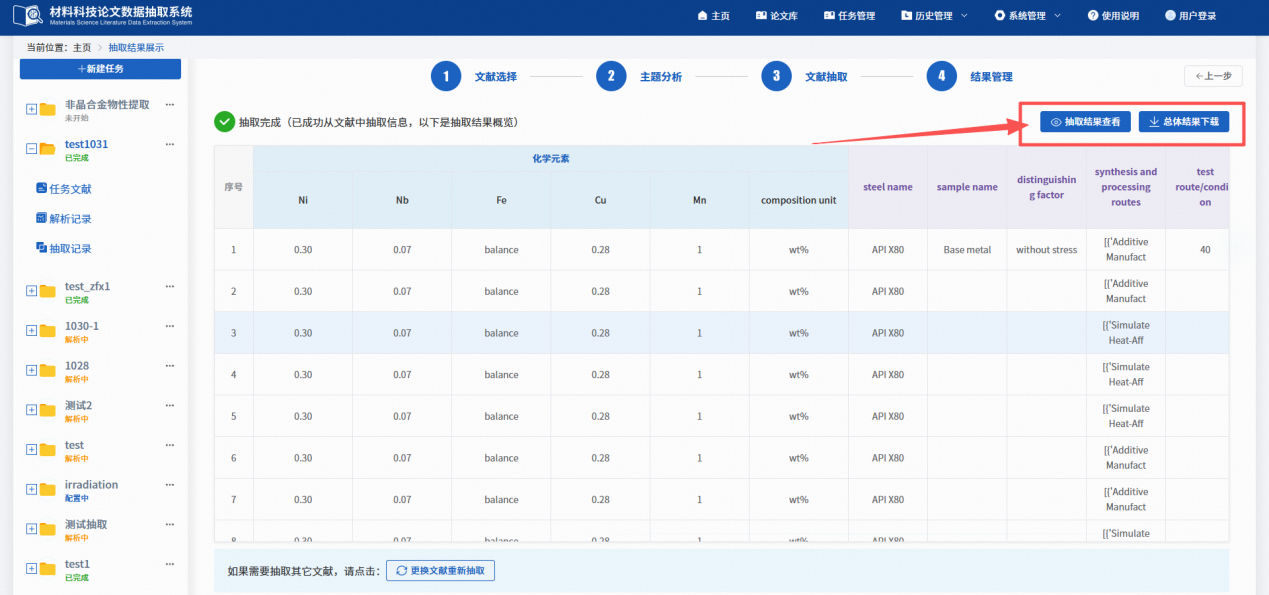
Task: Click 更换文献重新抽取 button
Action: pos(440,570)
